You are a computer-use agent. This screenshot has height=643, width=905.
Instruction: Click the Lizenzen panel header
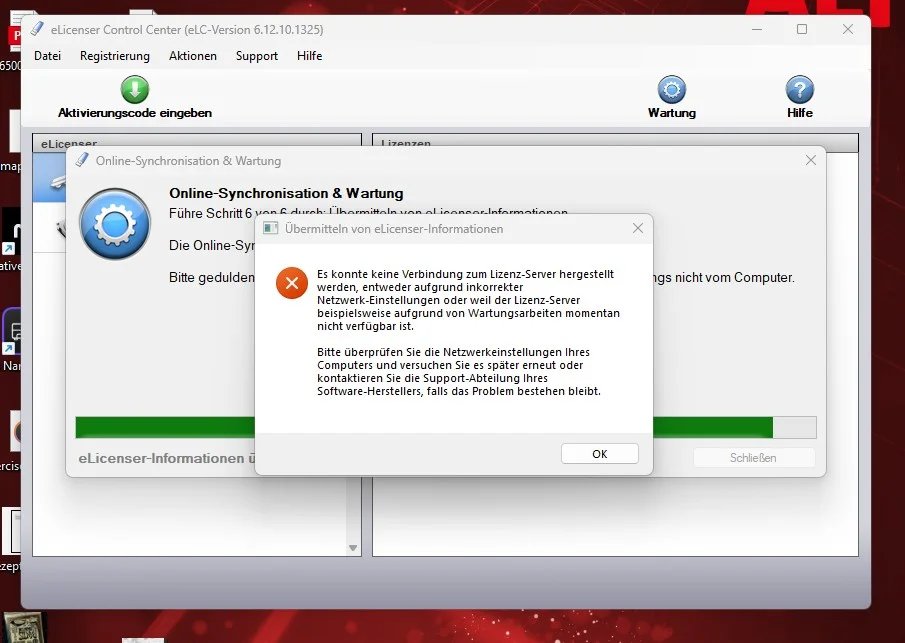coord(615,143)
